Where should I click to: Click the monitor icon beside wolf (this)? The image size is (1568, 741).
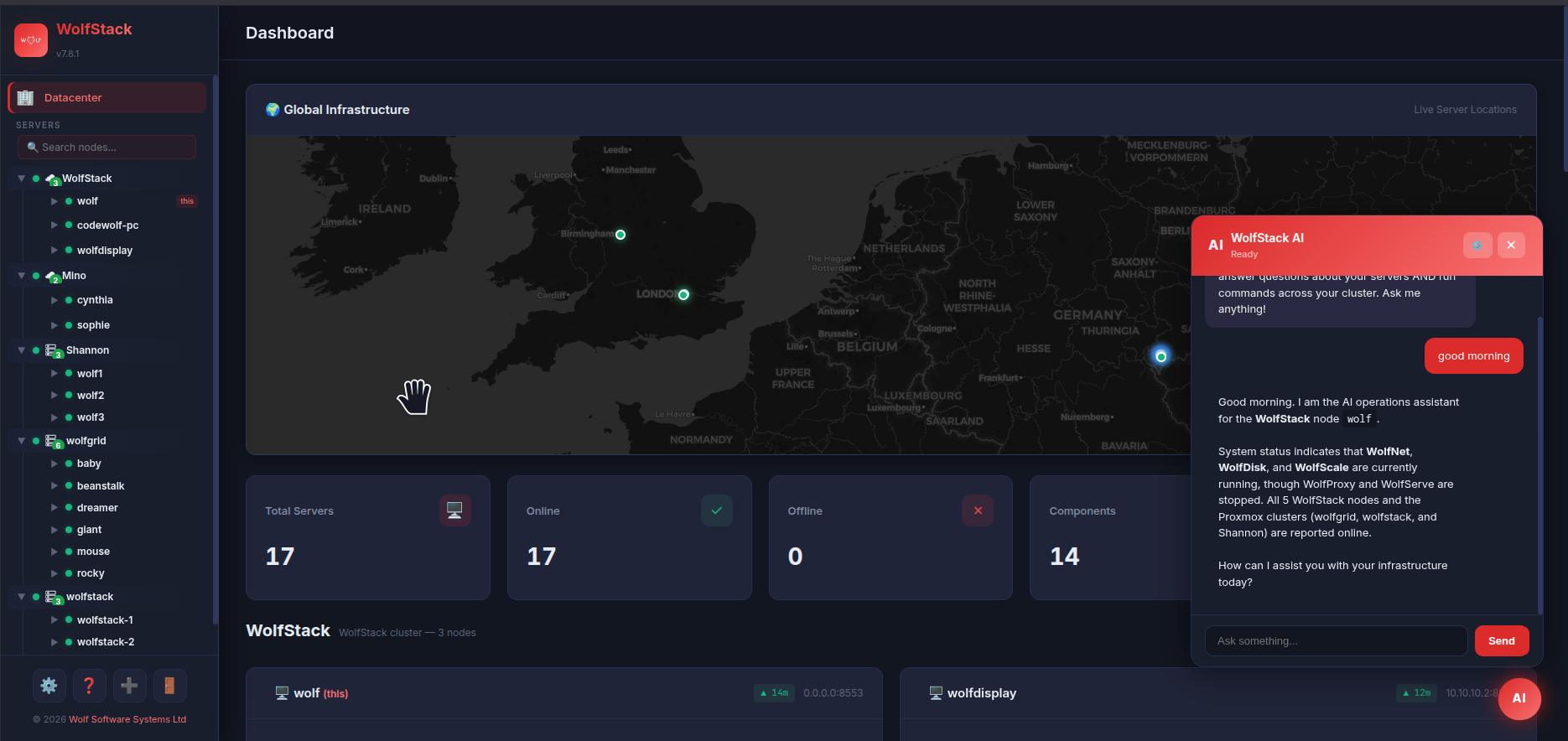click(283, 693)
